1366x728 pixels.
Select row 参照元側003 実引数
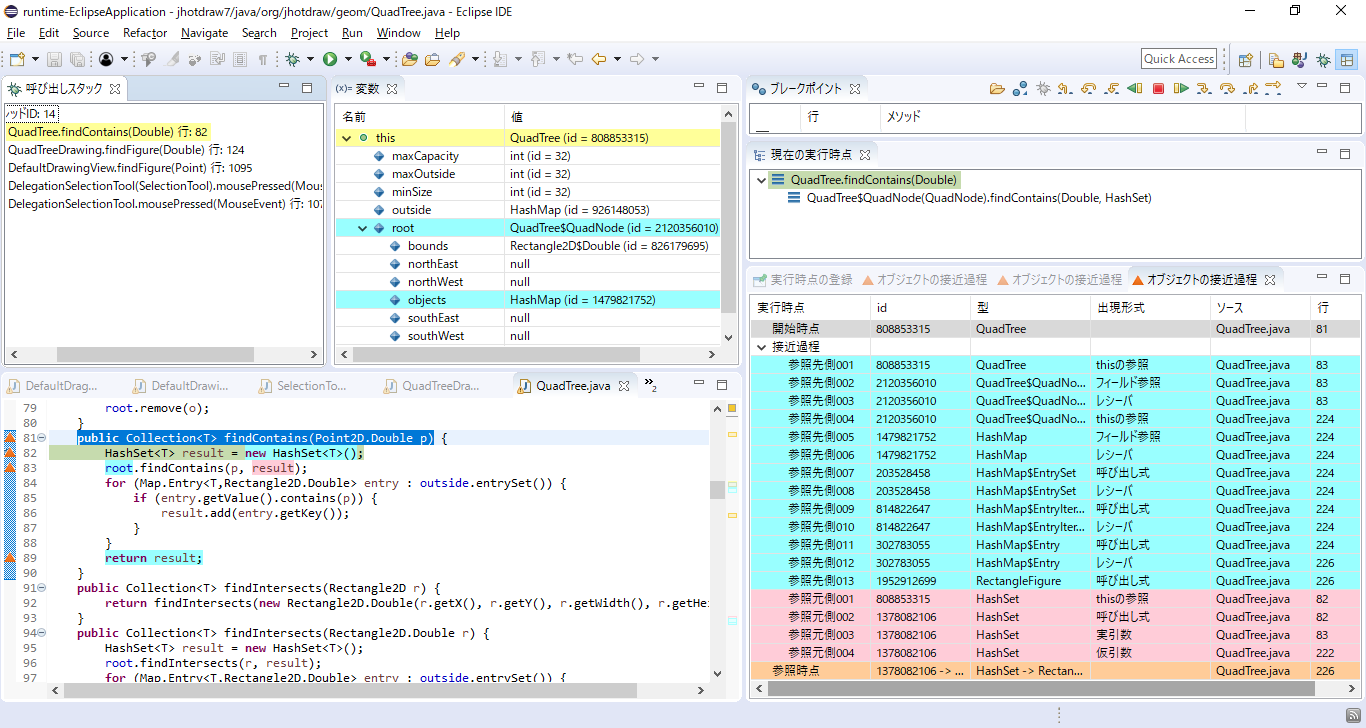[1055, 635]
